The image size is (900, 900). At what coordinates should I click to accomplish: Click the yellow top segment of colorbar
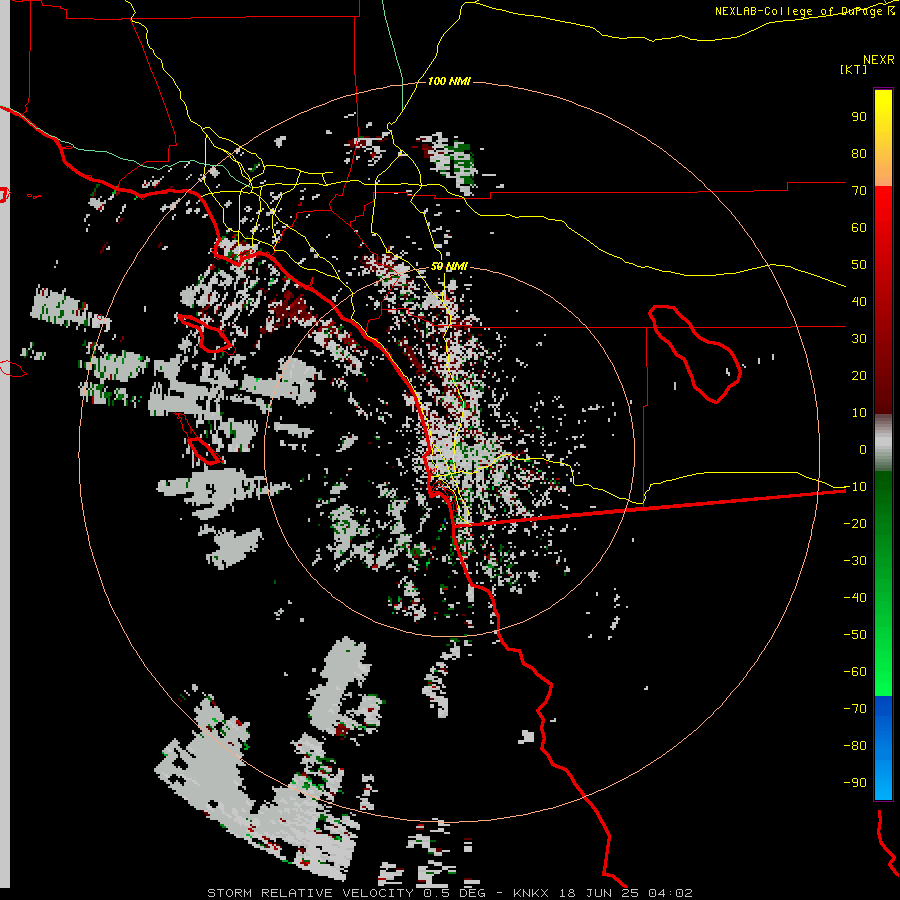[x=883, y=138]
